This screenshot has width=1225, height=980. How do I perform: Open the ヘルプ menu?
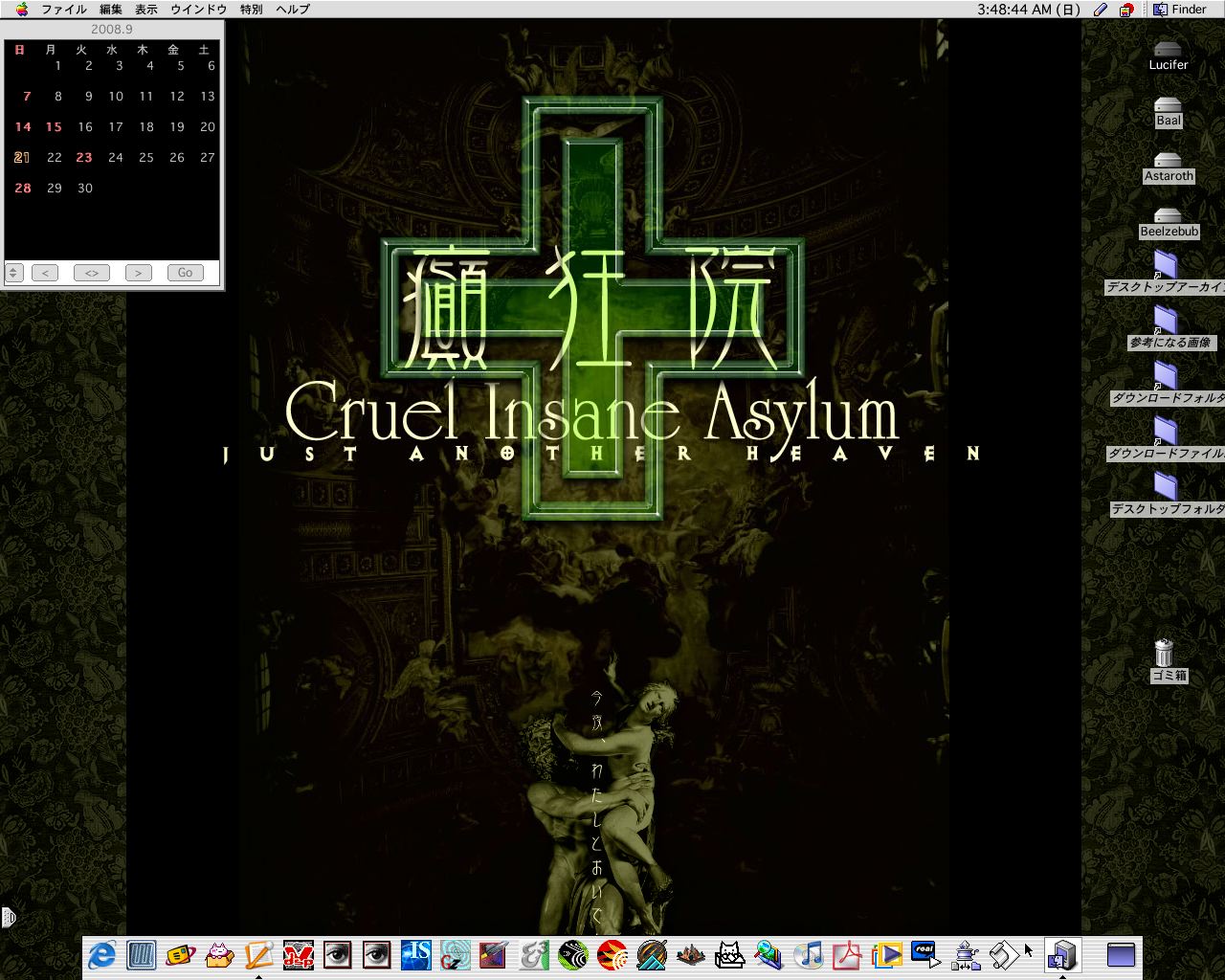tap(293, 10)
